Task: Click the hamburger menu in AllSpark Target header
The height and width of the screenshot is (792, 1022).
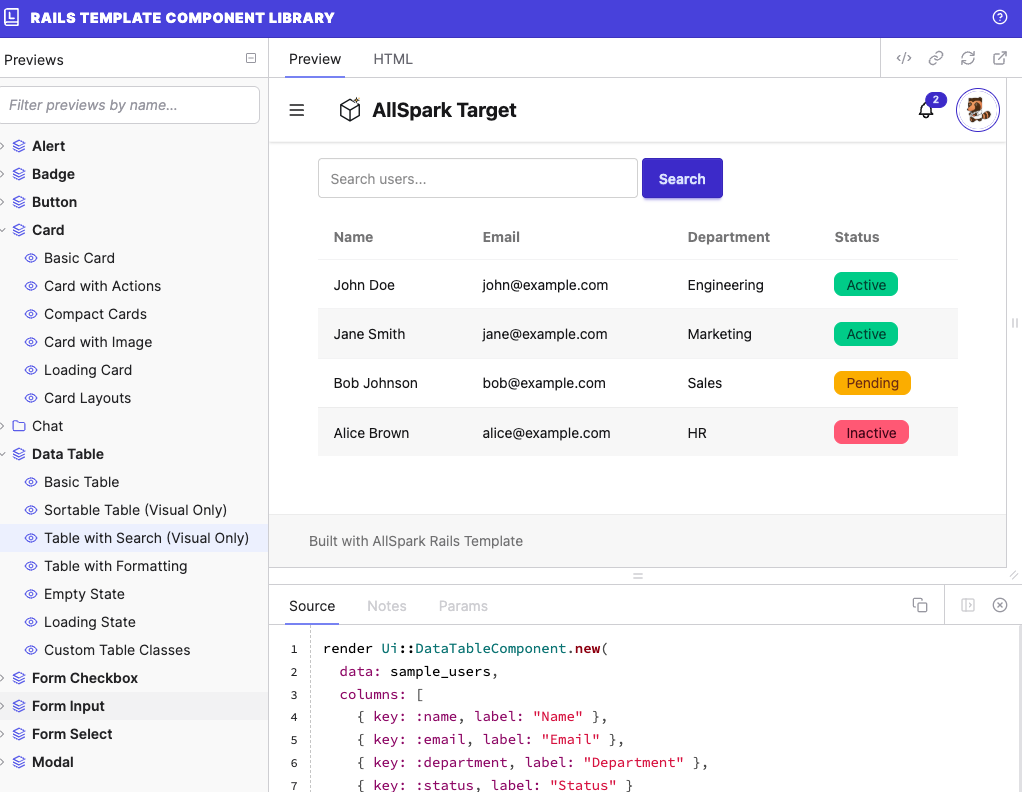Action: 296,110
